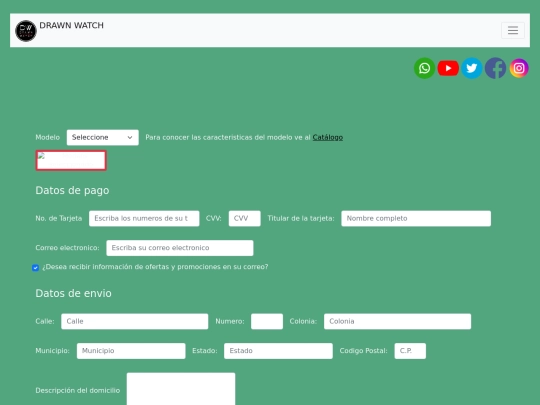Click the selected model image thumbnail
The height and width of the screenshot is (405, 540).
tap(71, 160)
